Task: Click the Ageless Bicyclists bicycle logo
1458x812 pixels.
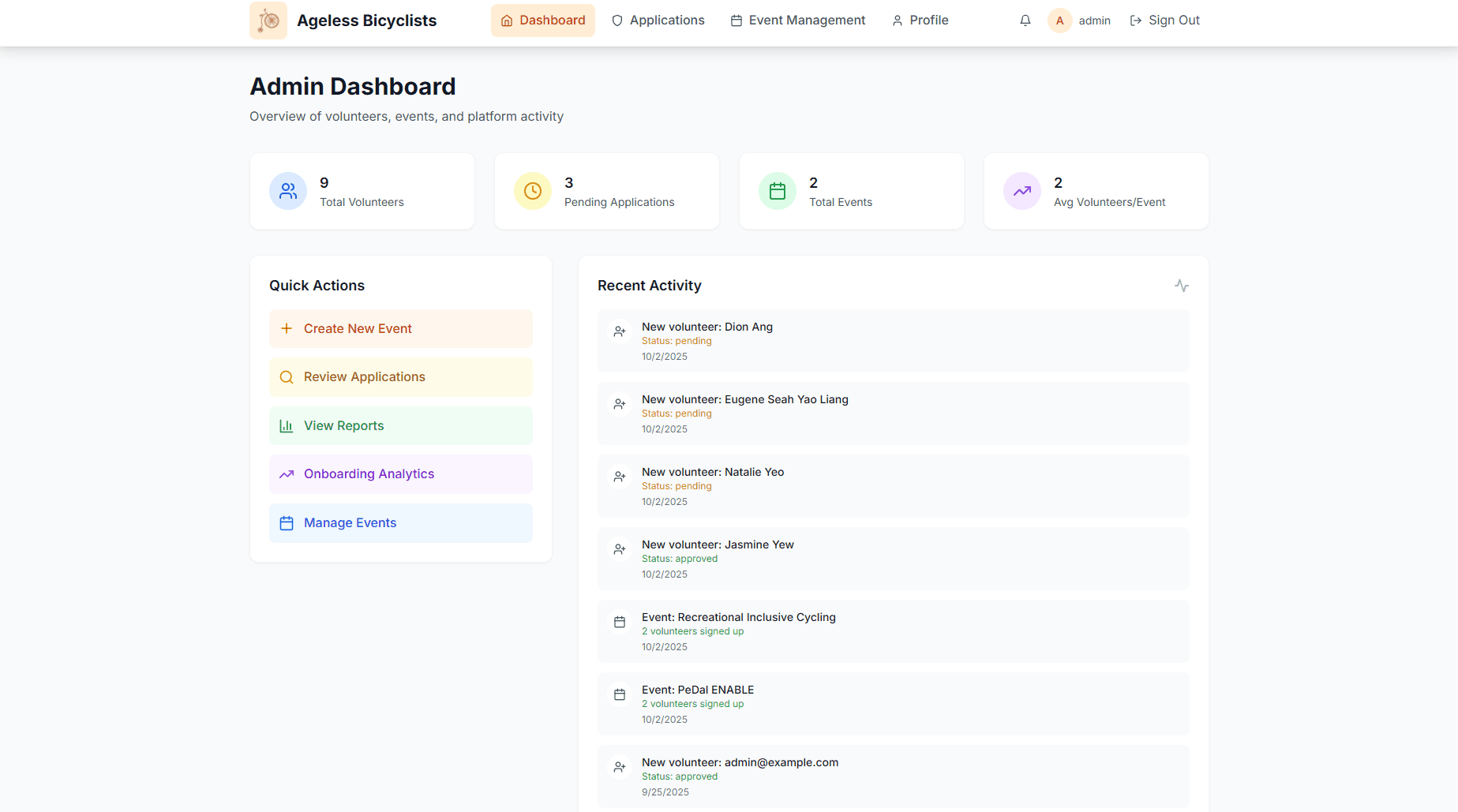Action: (x=268, y=20)
